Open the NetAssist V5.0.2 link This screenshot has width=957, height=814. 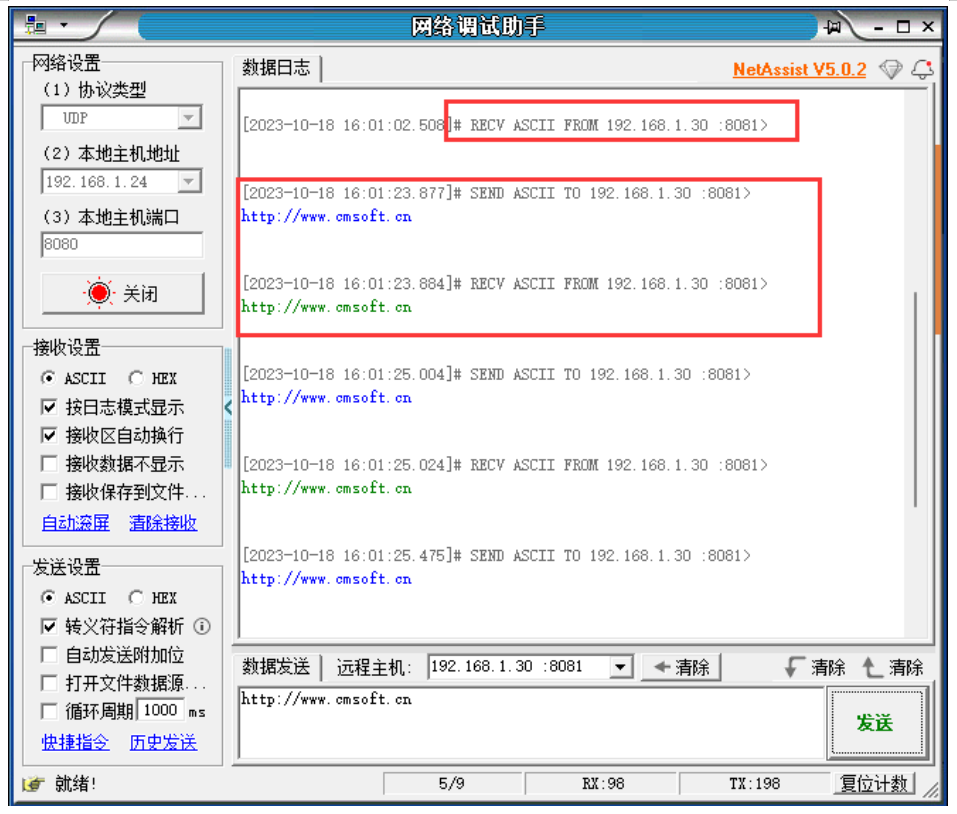800,69
